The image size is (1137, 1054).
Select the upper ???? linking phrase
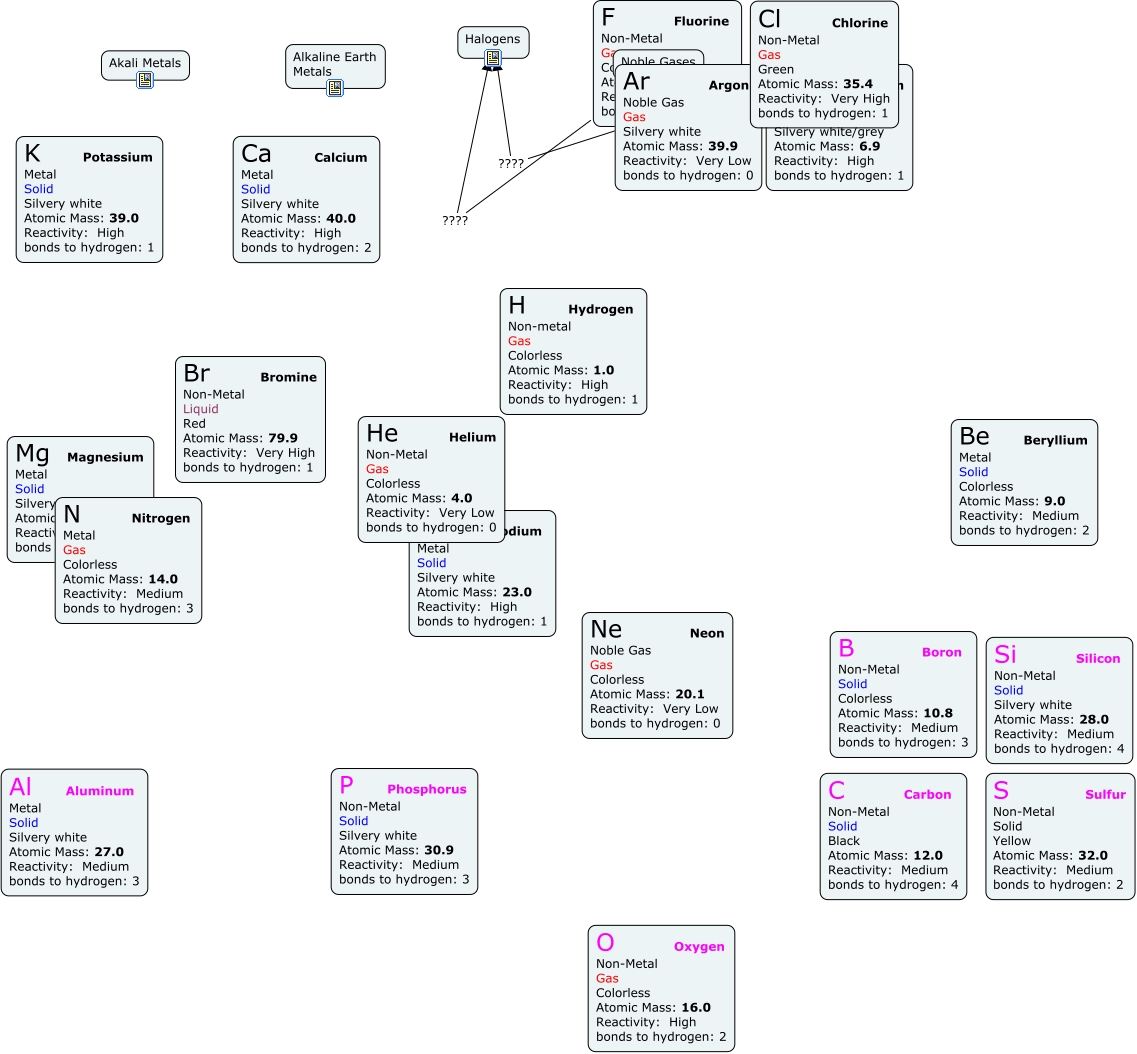(511, 163)
